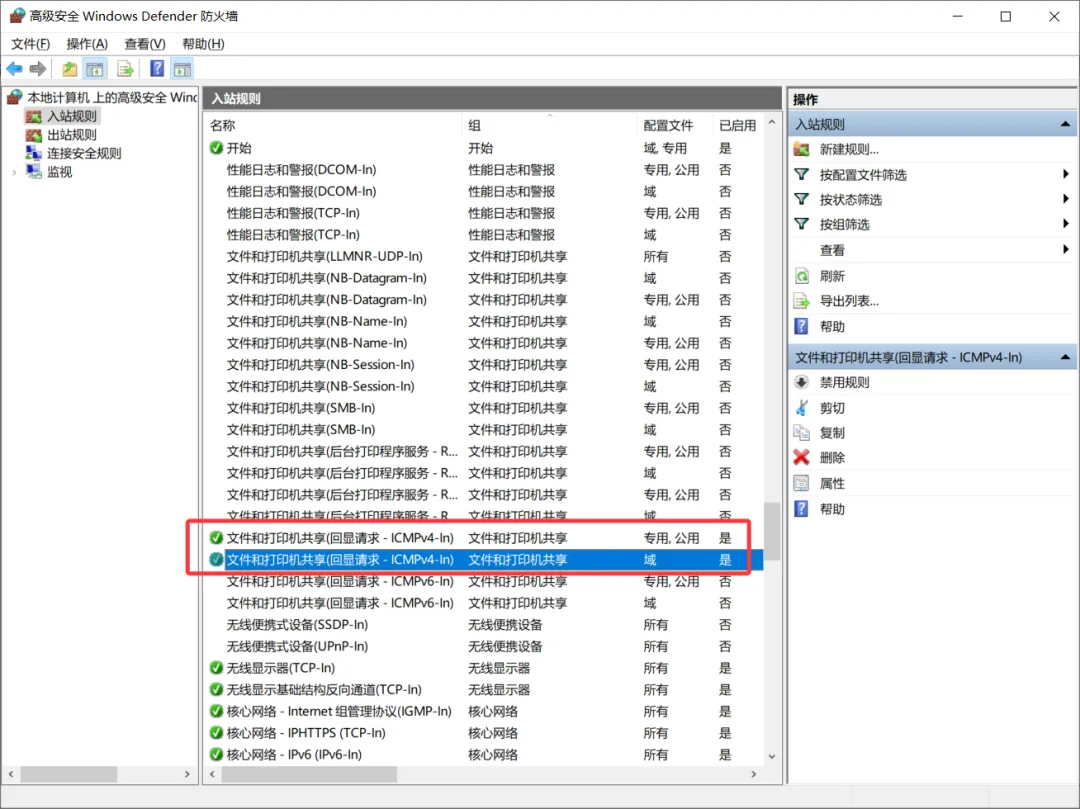Sort by 已启用 column header

click(737, 125)
